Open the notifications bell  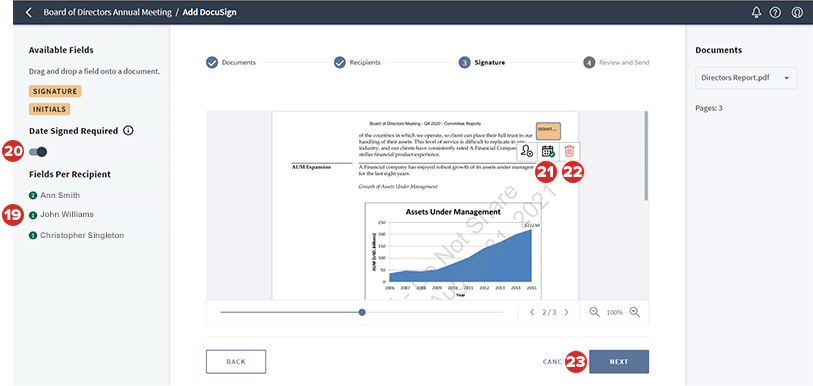pyautogui.click(x=756, y=12)
